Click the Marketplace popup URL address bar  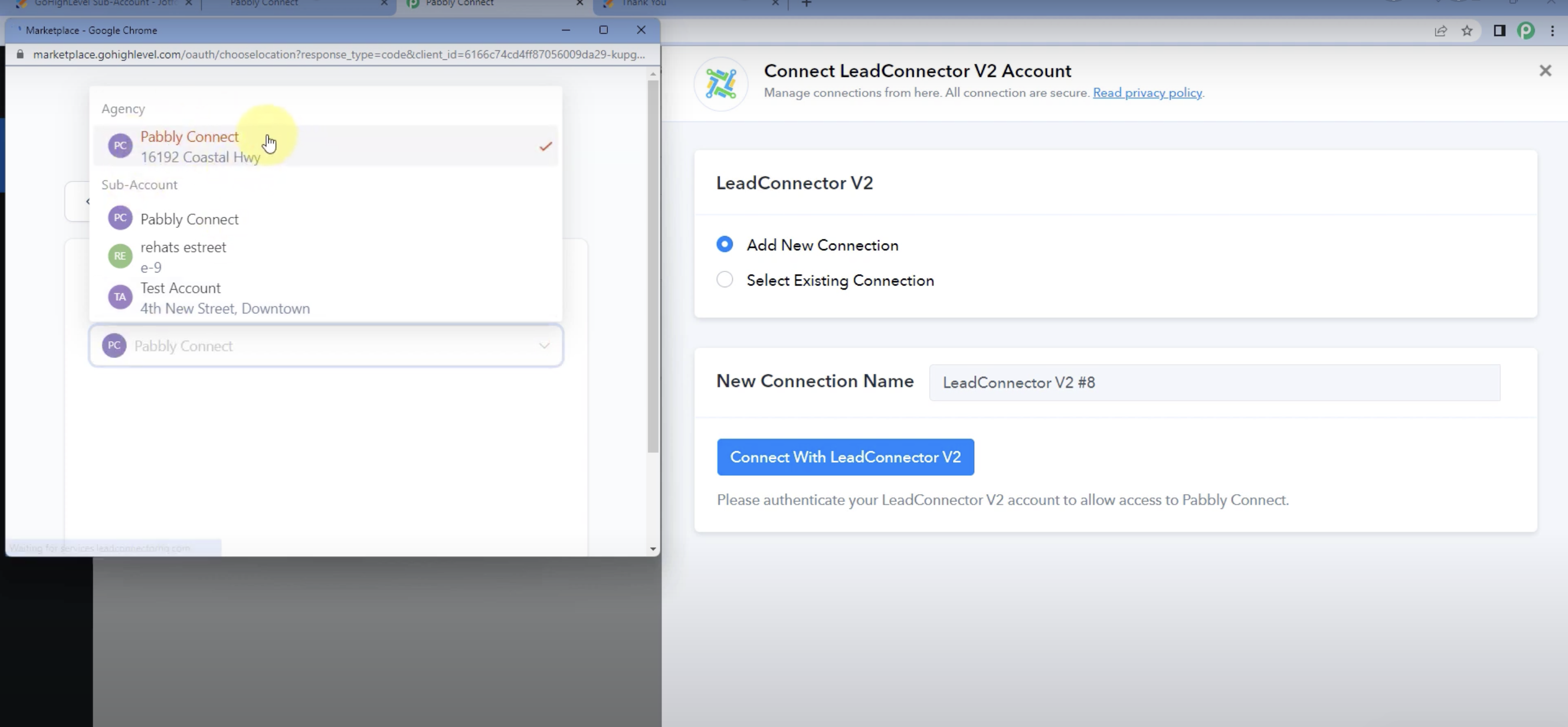pos(339,54)
